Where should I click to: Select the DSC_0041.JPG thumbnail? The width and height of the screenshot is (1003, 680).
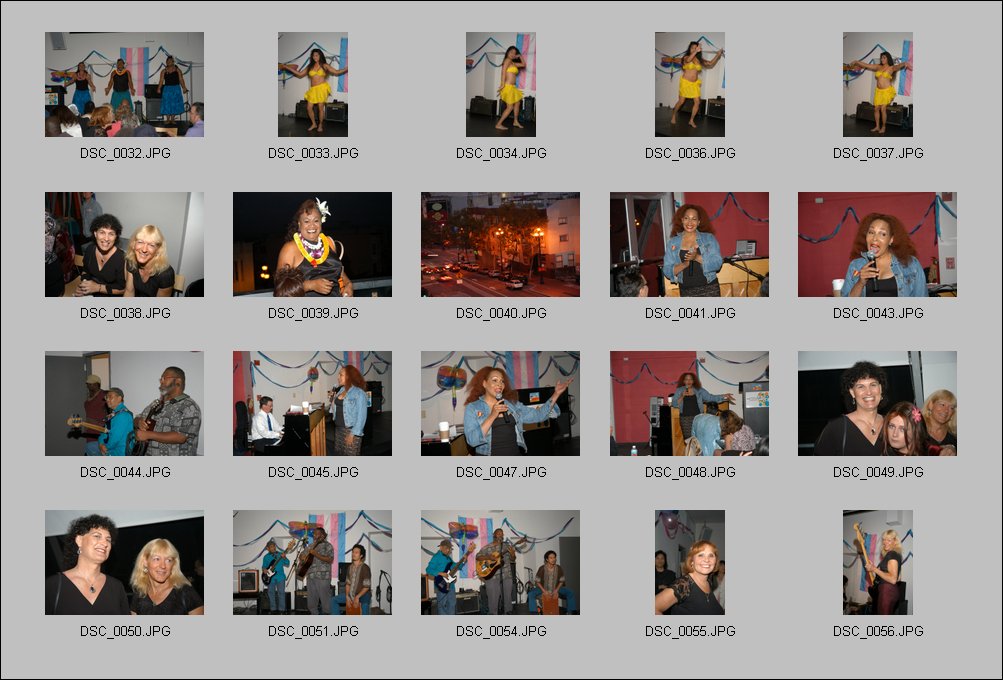(690, 244)
